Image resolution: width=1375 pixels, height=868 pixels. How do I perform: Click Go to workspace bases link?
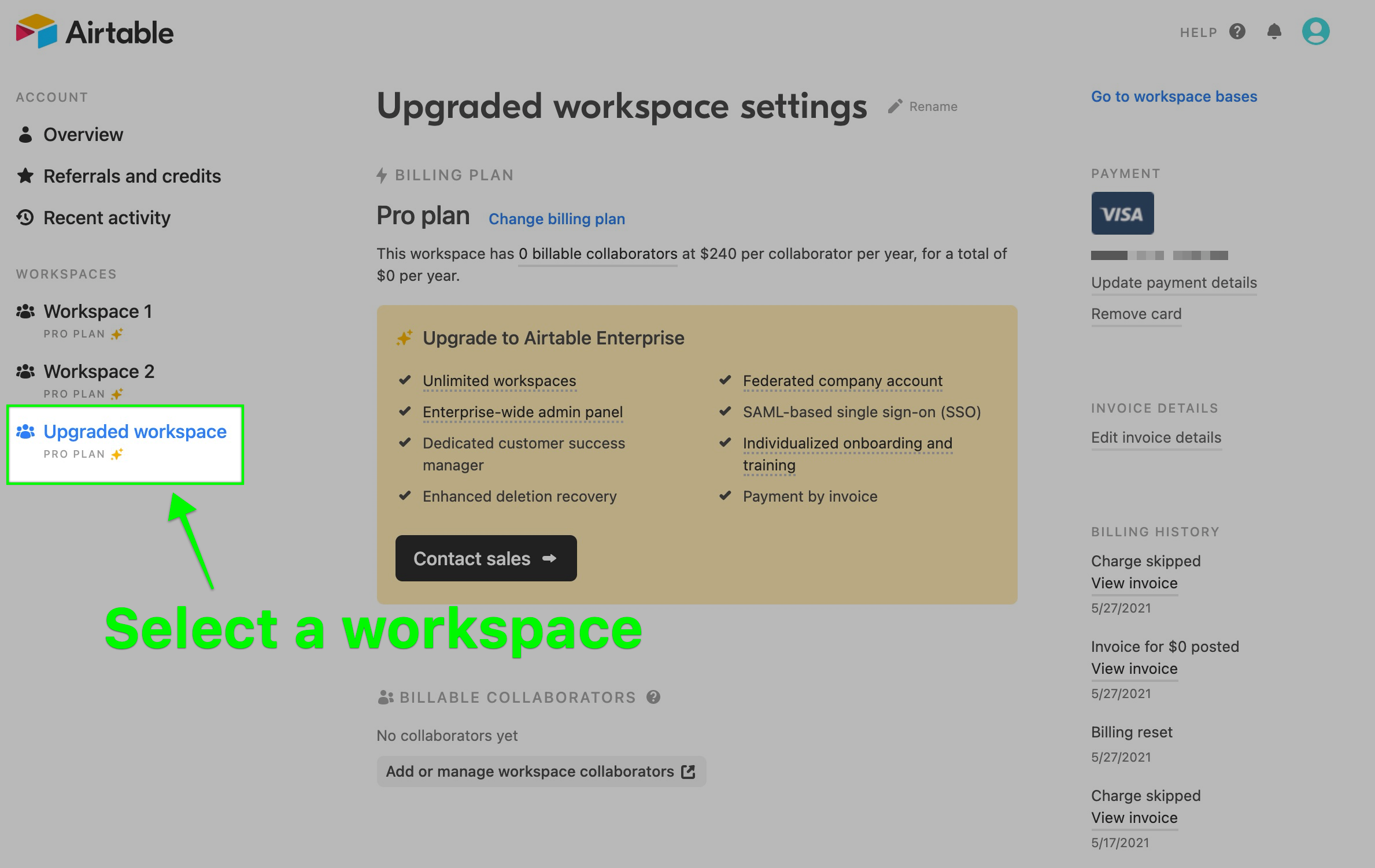(1174, 96)
